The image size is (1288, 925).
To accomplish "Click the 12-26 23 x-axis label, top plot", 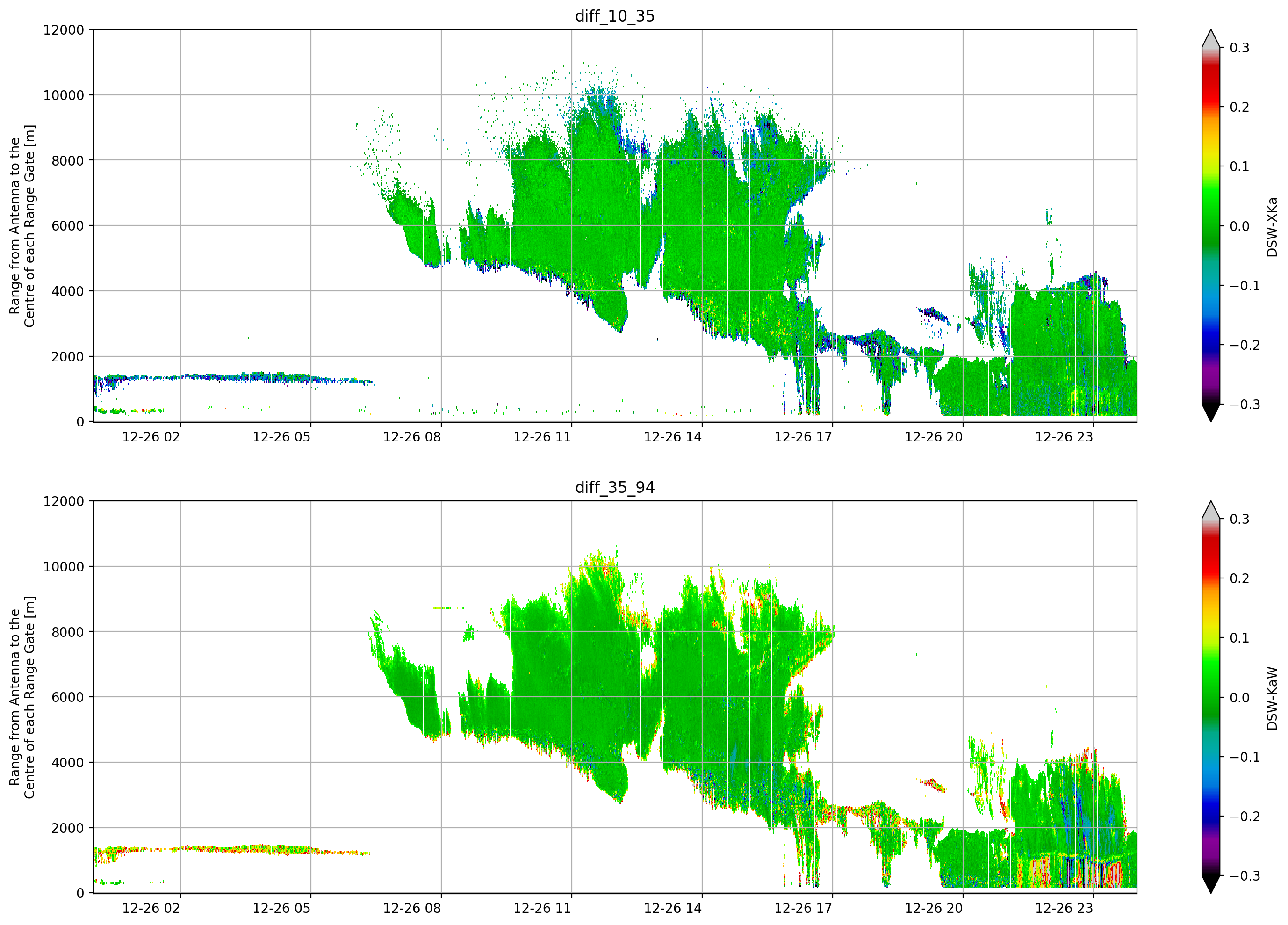I will 1064,437.
